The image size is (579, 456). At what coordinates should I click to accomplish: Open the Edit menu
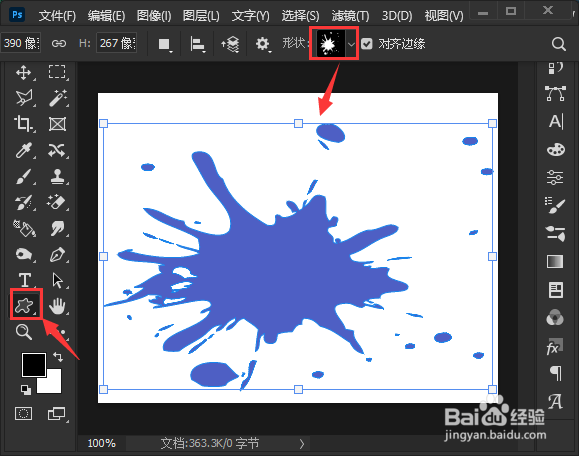pyautogui.click(x=106, y=16)
